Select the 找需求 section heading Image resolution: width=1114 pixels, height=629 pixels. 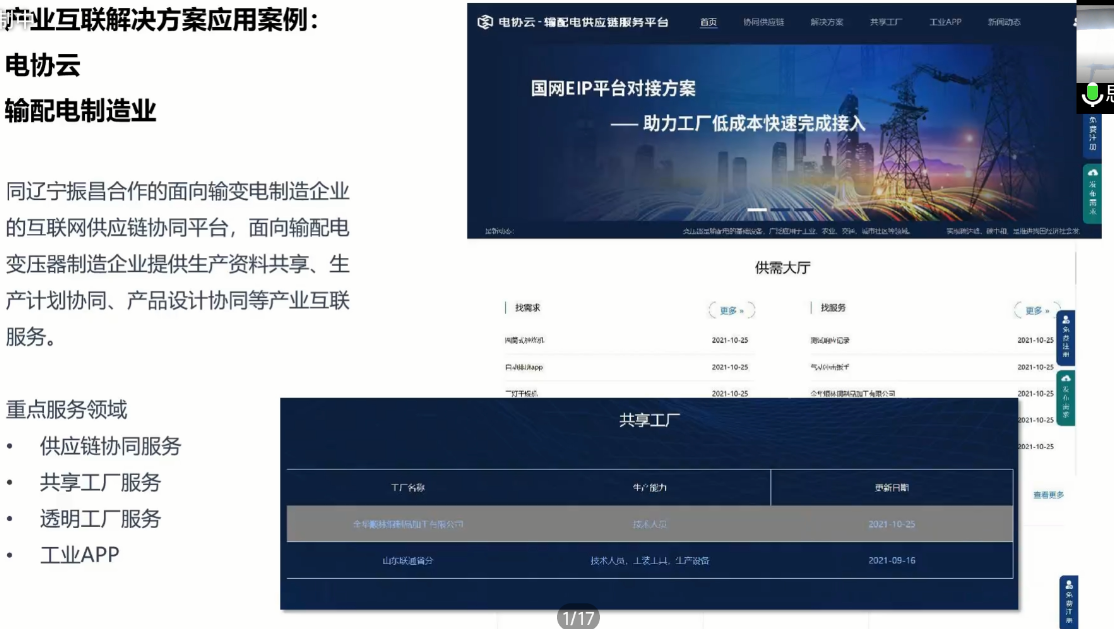[x=527, y=308]
